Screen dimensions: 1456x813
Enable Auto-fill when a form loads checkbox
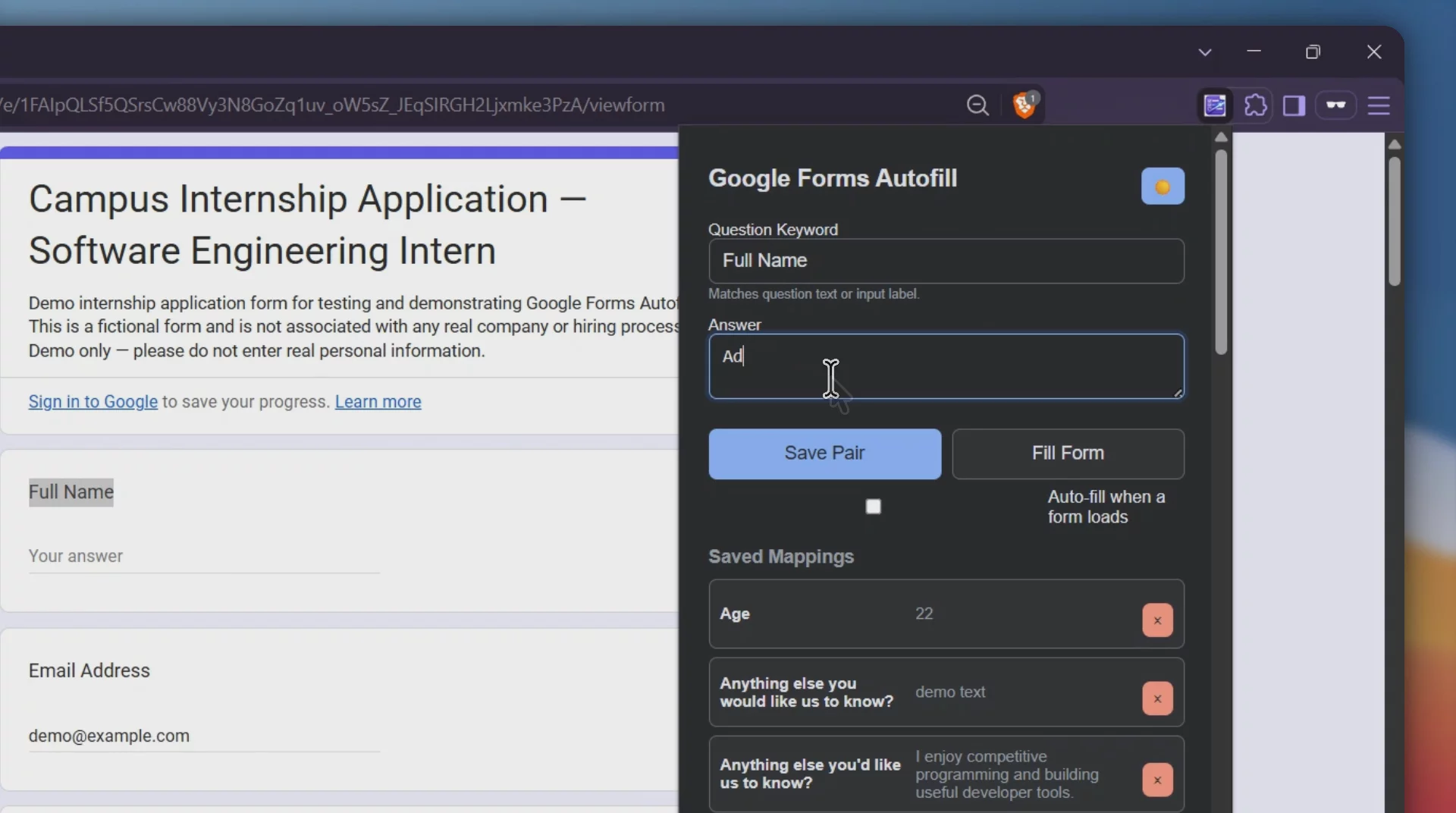(874, 507)
